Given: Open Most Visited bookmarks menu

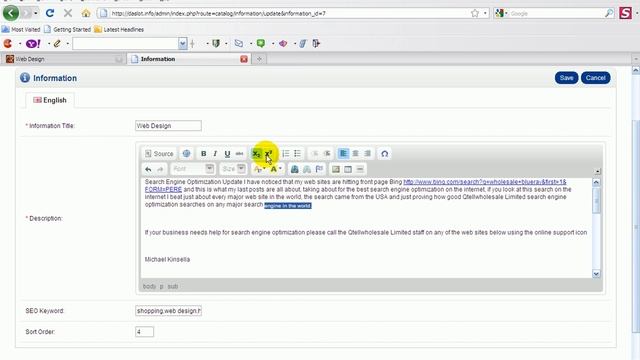Looking at the screenshot, I should (21, 29).
